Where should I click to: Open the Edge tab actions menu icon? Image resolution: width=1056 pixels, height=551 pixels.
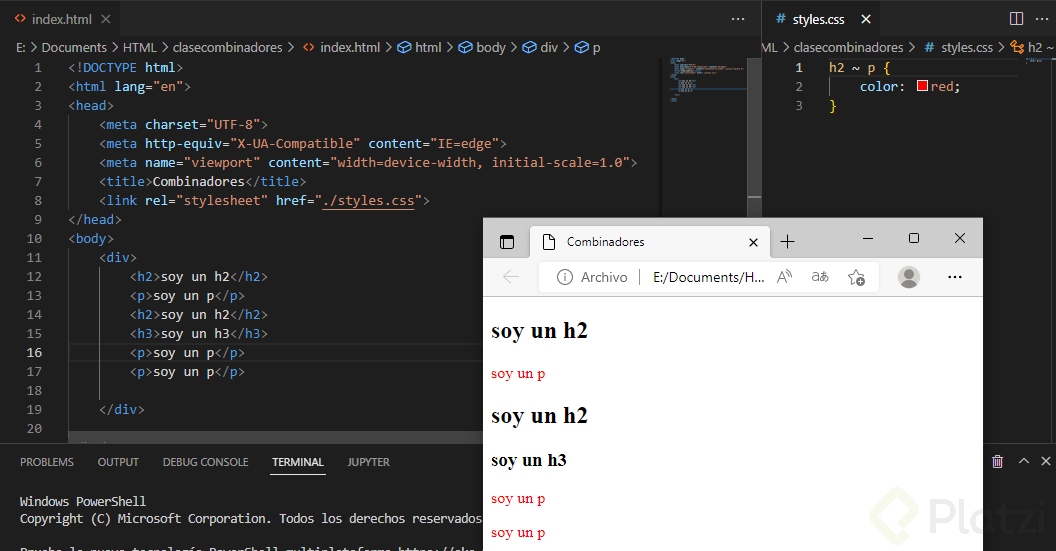click(506, 242)
